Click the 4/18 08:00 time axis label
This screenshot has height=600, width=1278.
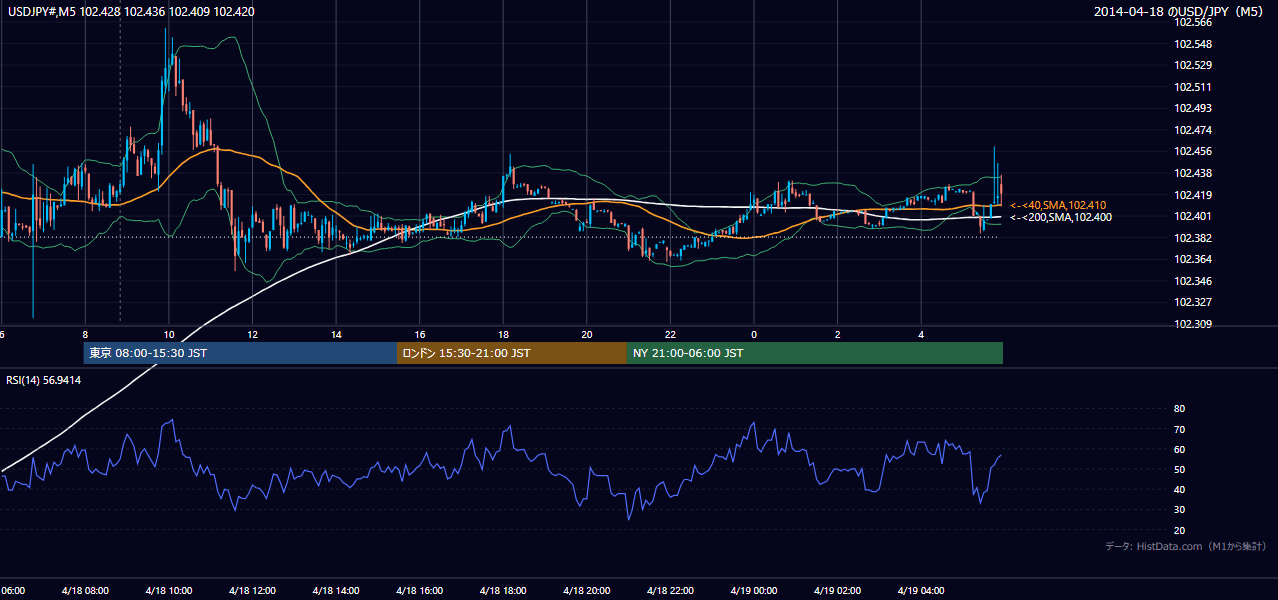[x=85, y=590]
